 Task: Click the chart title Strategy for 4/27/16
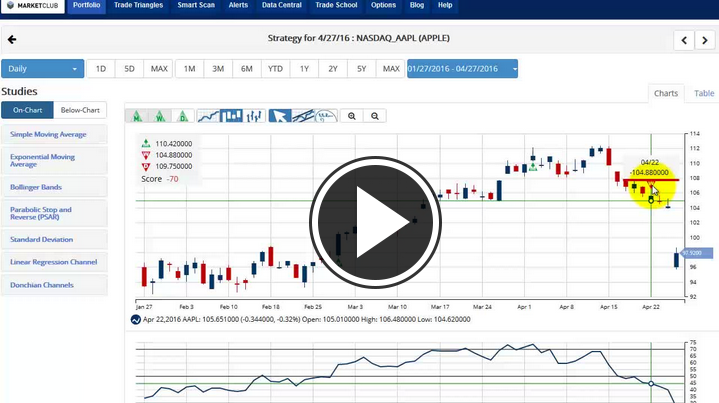tap(359, 38)
